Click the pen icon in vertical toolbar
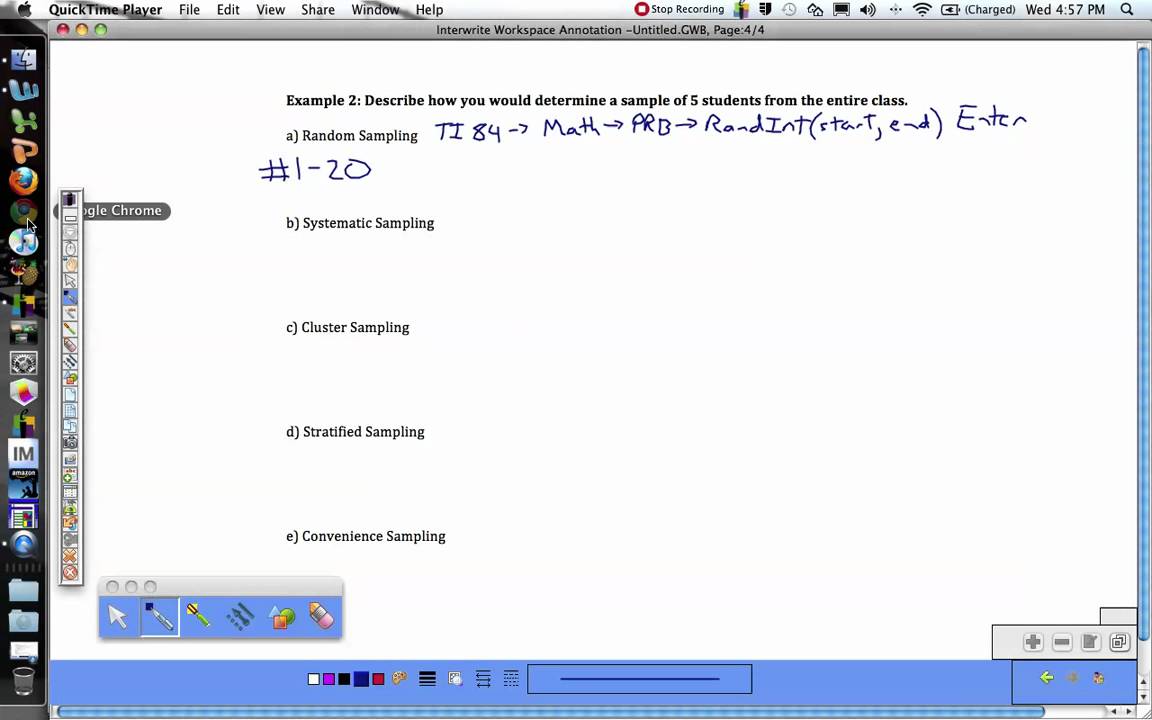 [70, 297]
